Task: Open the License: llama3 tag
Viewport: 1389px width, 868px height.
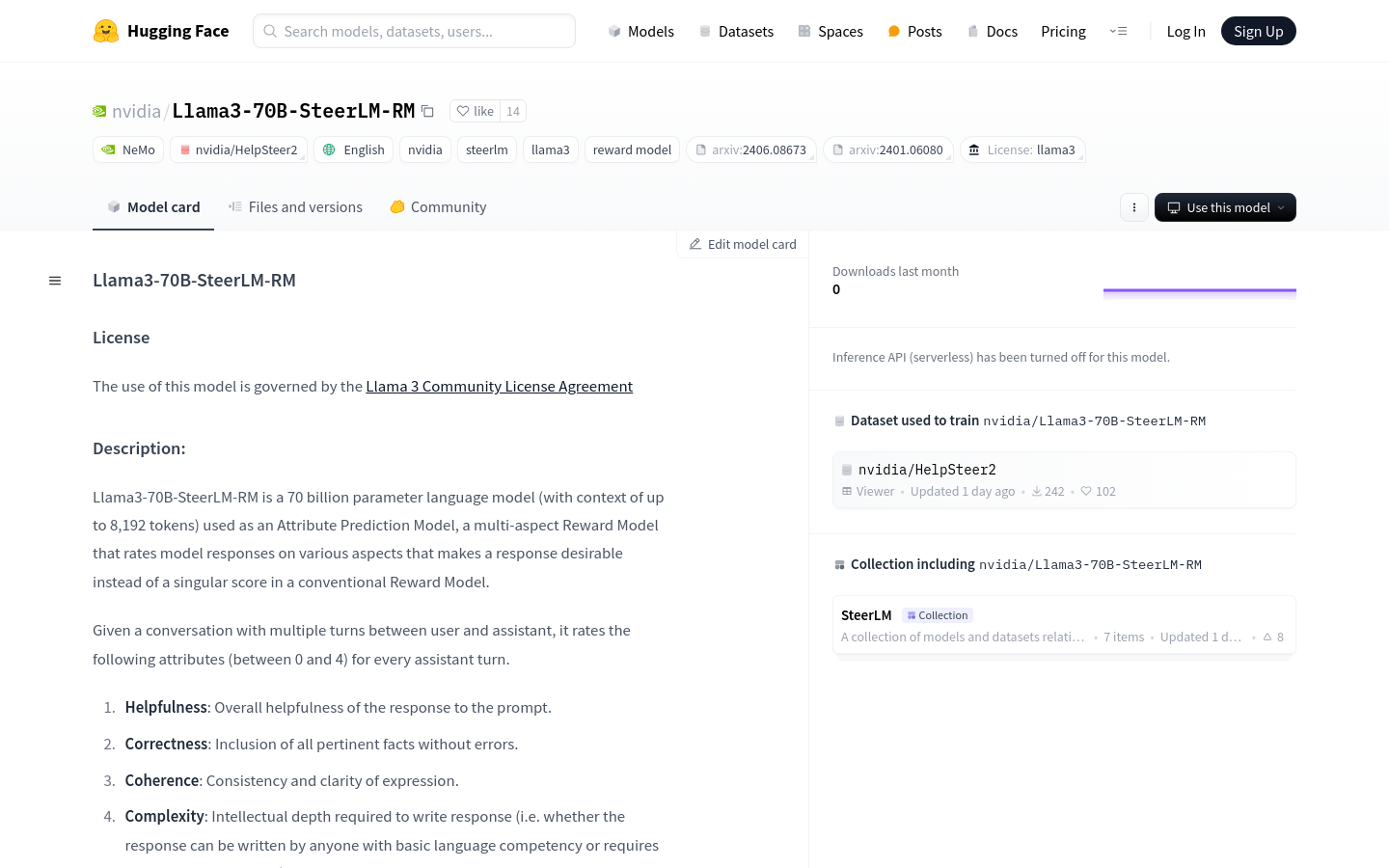Action: [1021, 149]
